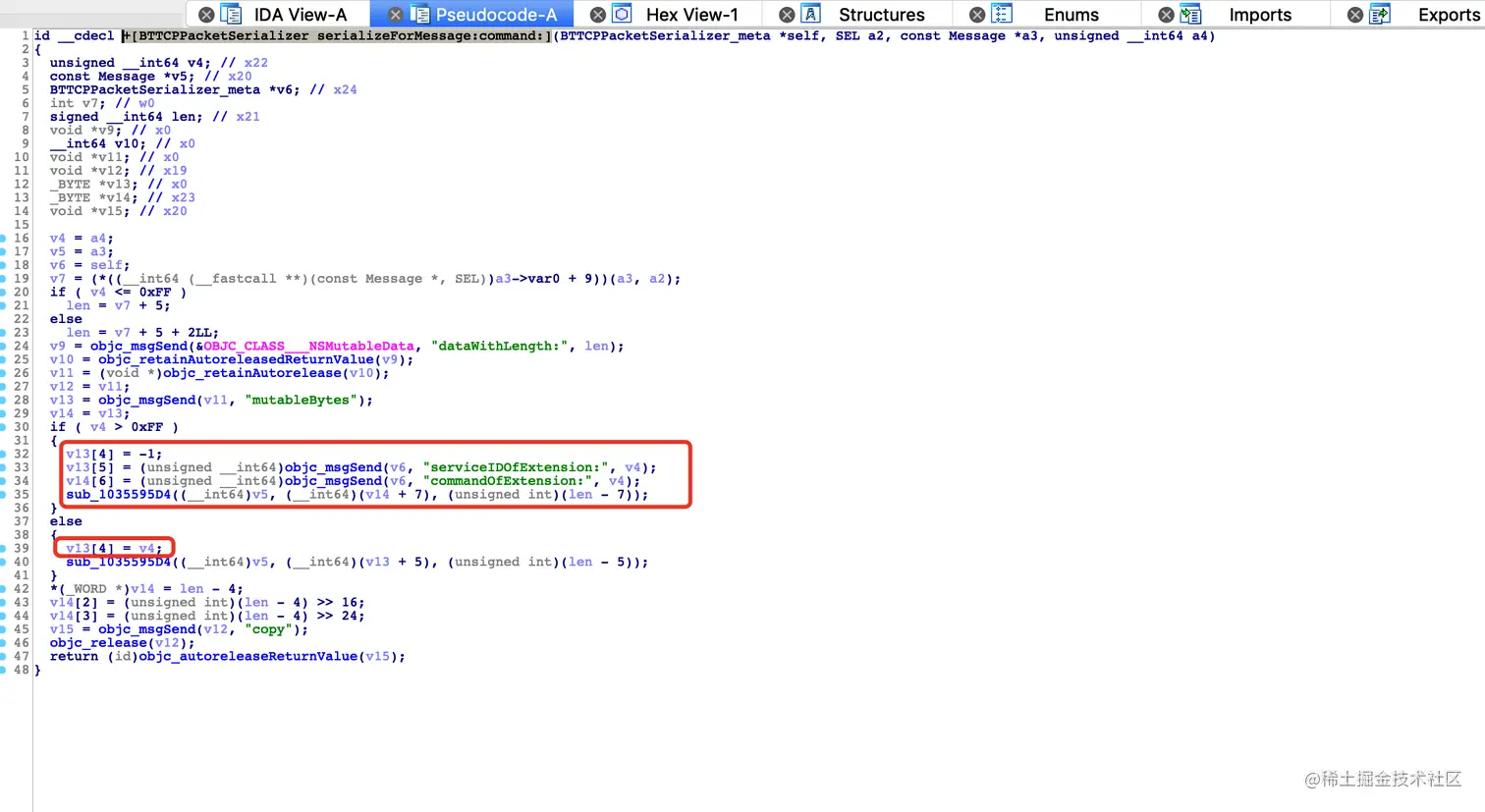The image size is (1485, 812).
Task: Click objc_retainAutoreleasedReturnValue on line 25
Action: 236,360
